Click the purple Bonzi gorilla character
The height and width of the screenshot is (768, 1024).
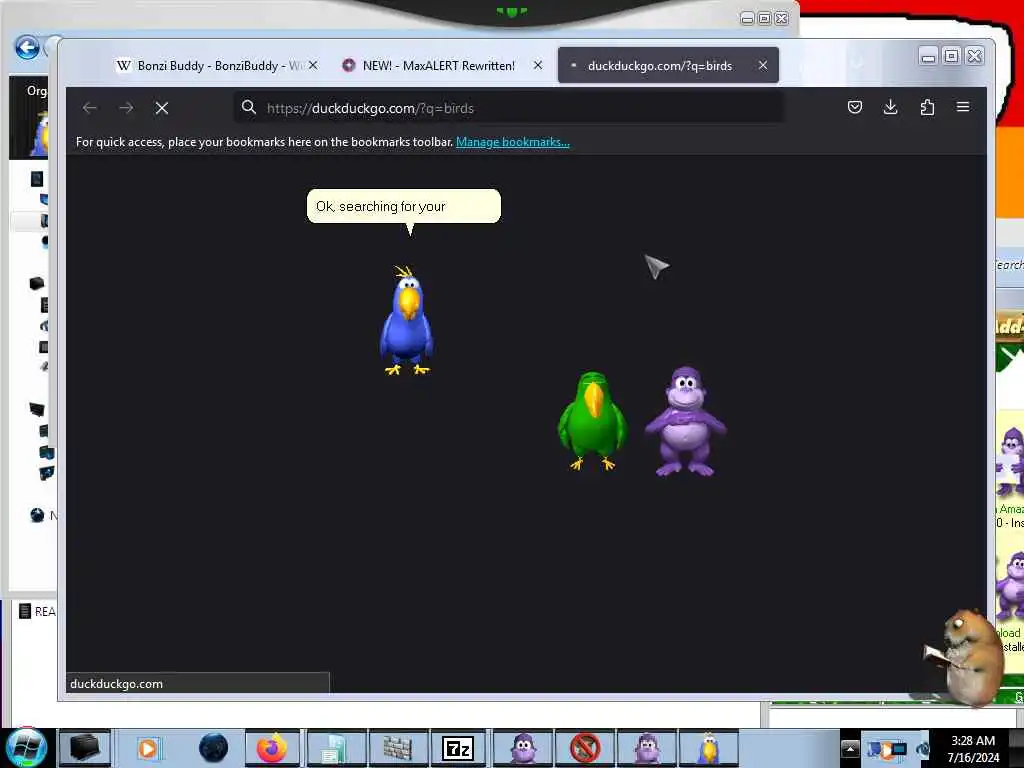click(x=685, y=421)
